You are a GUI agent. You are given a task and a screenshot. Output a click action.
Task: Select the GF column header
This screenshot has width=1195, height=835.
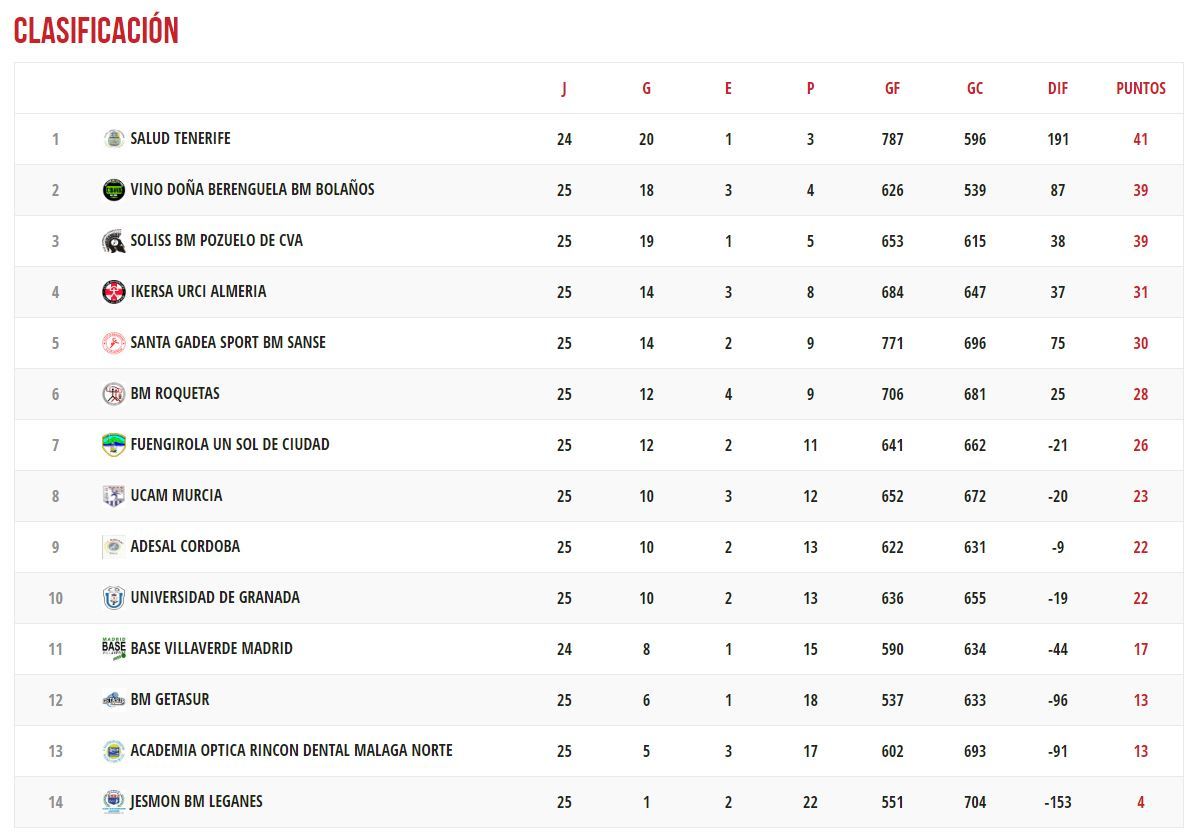coord(892,88)
